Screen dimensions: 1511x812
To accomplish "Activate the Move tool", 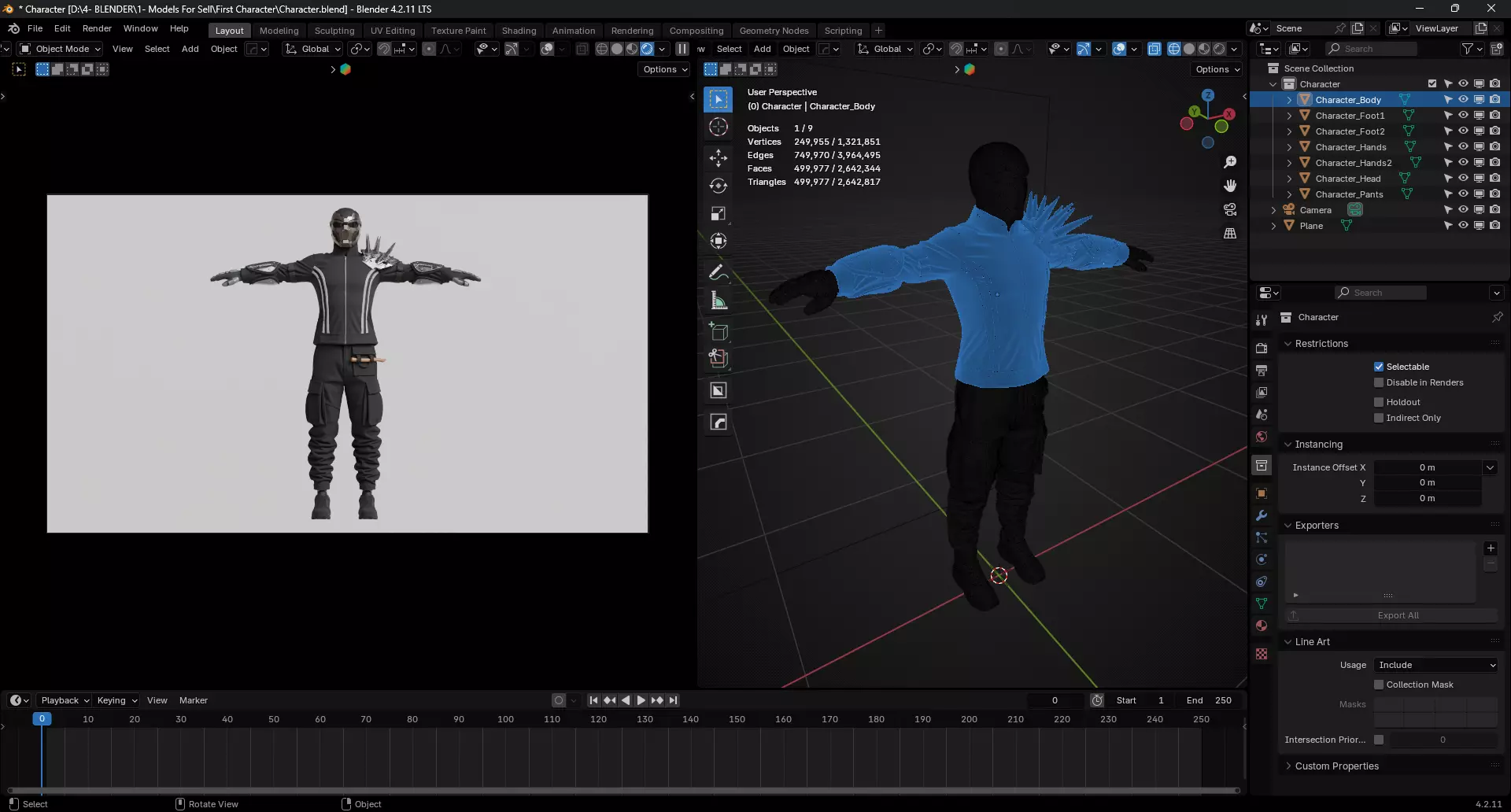I will [719, 158].
